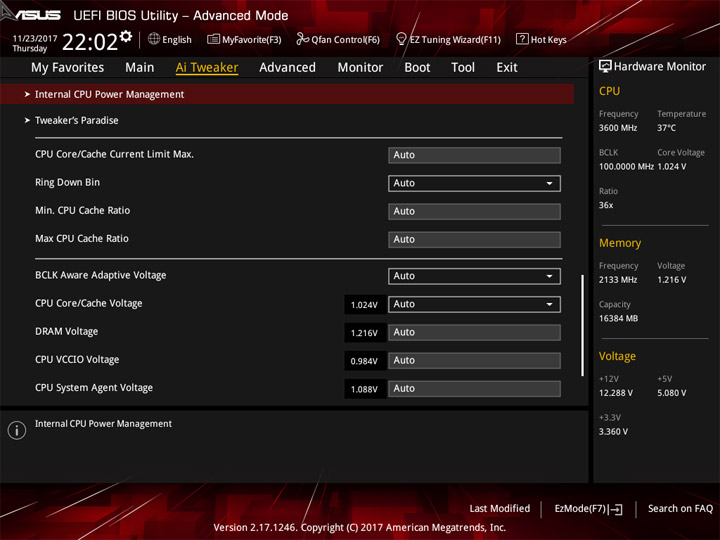Viewport: 720px width, 540px height.
Task: Expand Internal CPU Power Management submenu
Action: [287, 94]
